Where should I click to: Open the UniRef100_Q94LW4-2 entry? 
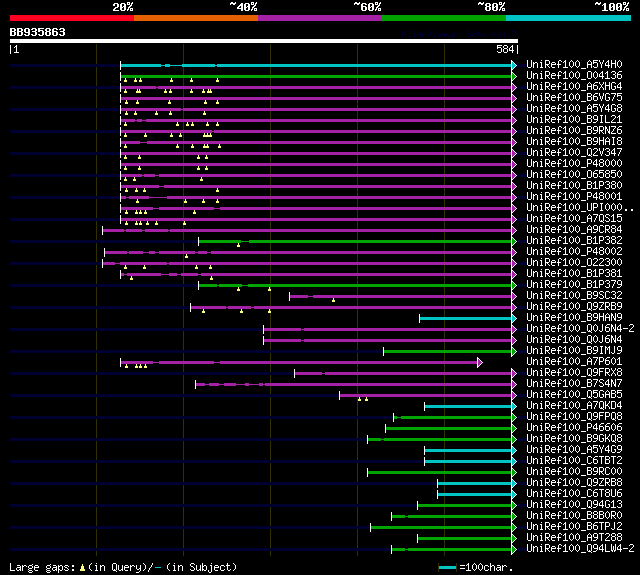point(580,549)
